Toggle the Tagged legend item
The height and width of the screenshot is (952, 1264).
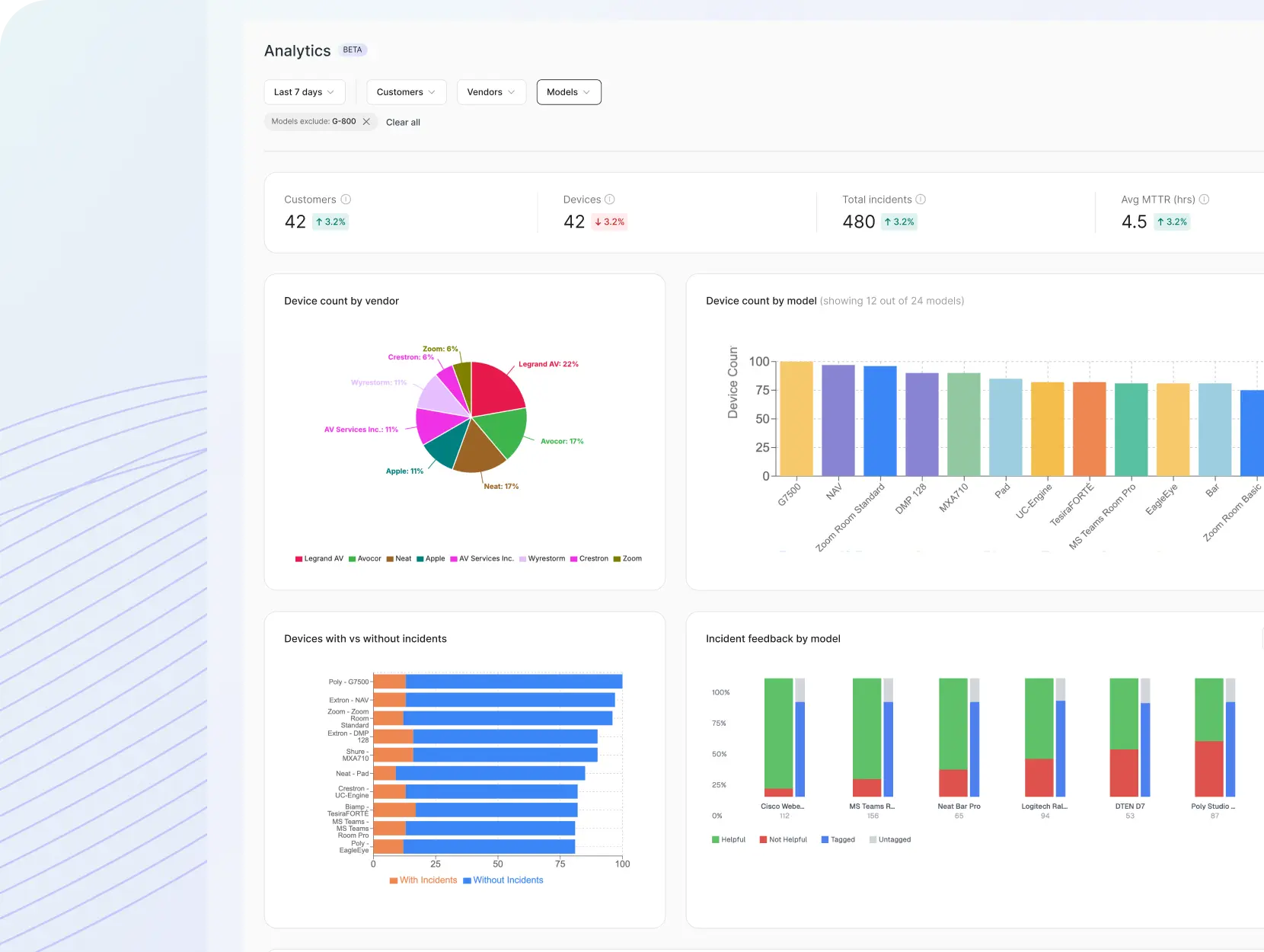click(838, 840)
